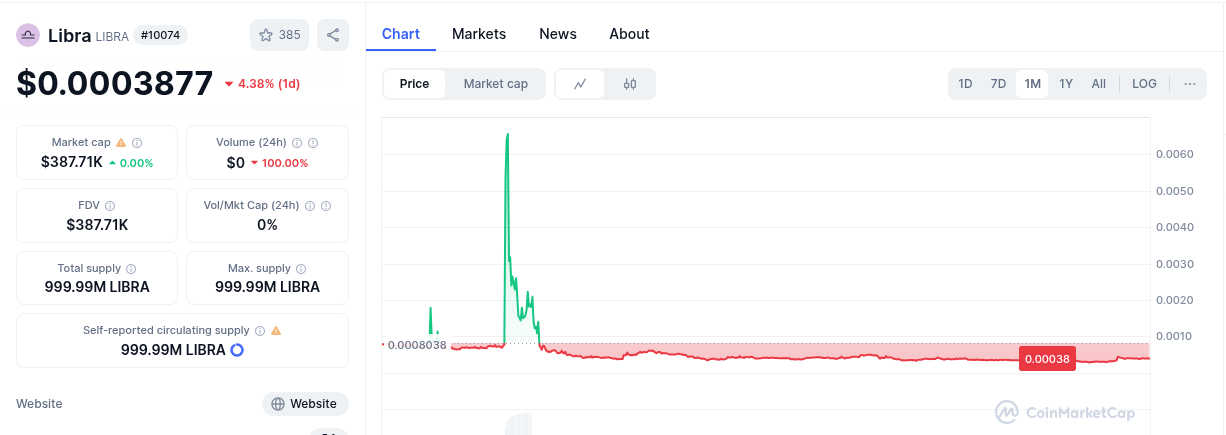Set chart range to 1Y
The image size is (1226, 435).
coord(1066,84)
